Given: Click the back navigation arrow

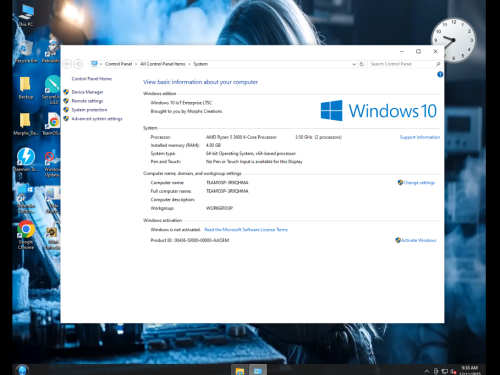Looking at the screenshot, I should coord(67,64).
